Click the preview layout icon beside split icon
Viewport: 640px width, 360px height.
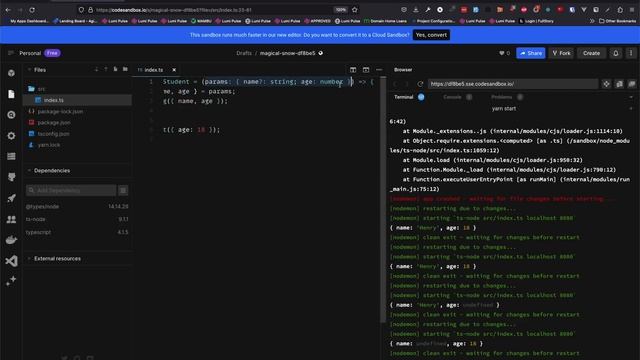coord(366,70)
